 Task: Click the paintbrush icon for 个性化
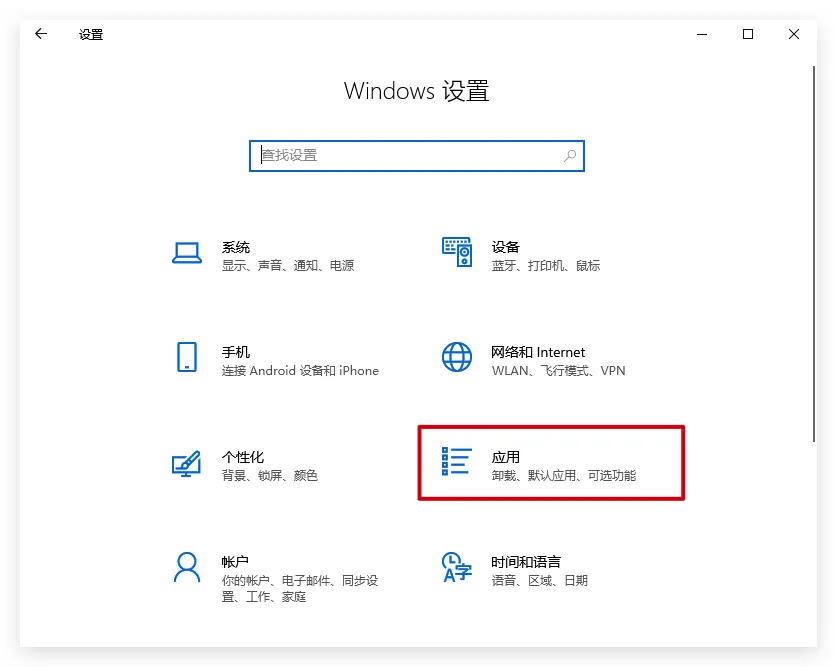pyautogui.click(x=187, y=463)
